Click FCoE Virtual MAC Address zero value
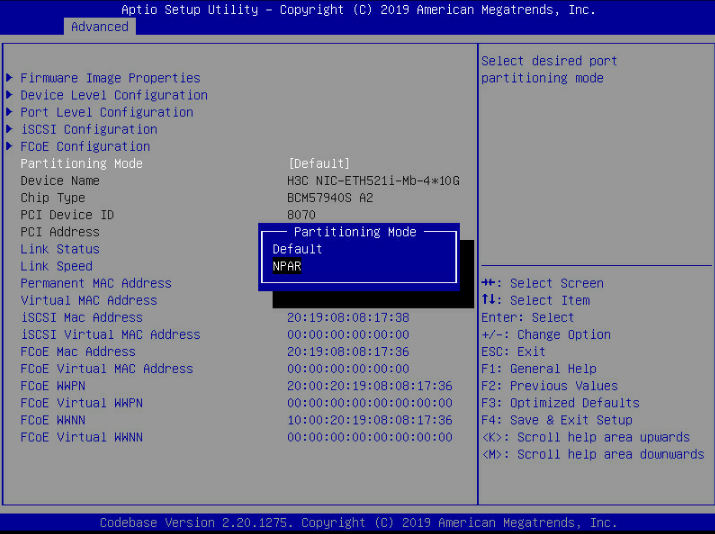 tap(348, 368)
